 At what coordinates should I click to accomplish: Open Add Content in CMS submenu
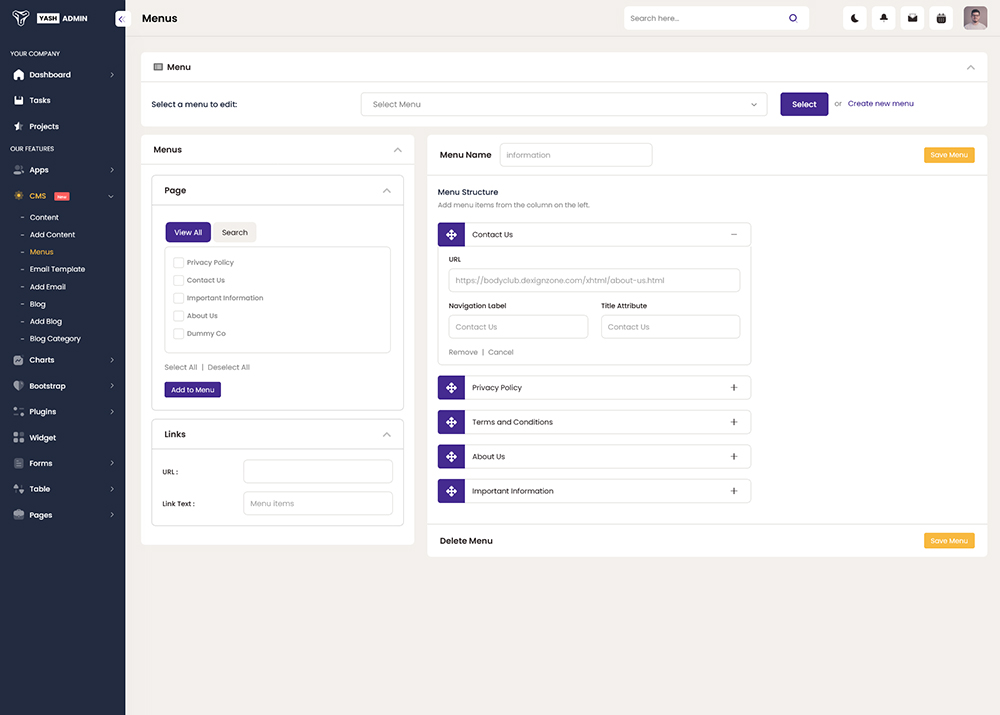point(52,235)
